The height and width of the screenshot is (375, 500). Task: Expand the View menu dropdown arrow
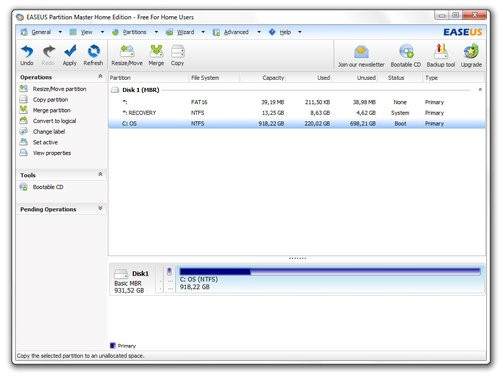102,32
